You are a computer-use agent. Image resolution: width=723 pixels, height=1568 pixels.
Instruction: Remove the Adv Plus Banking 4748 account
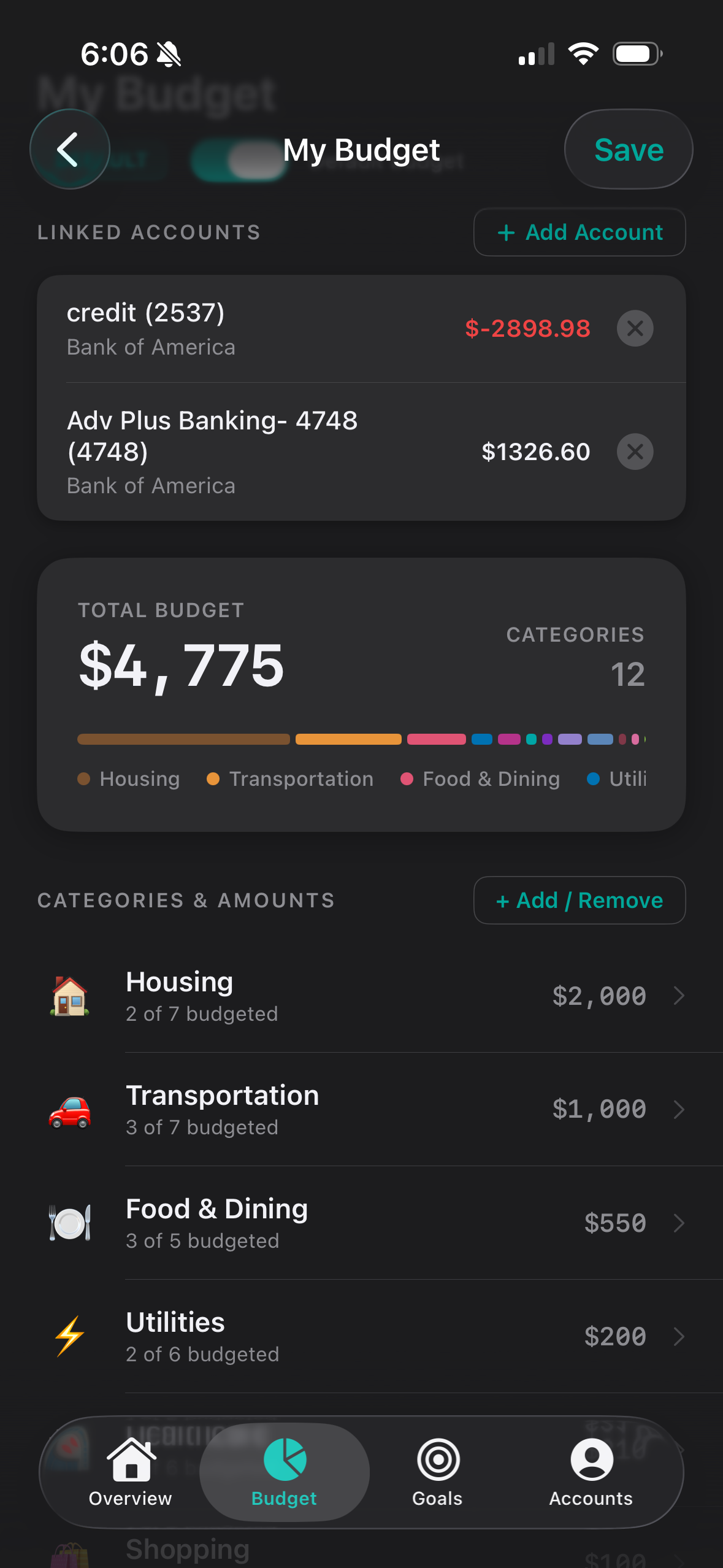click(635, 452)
